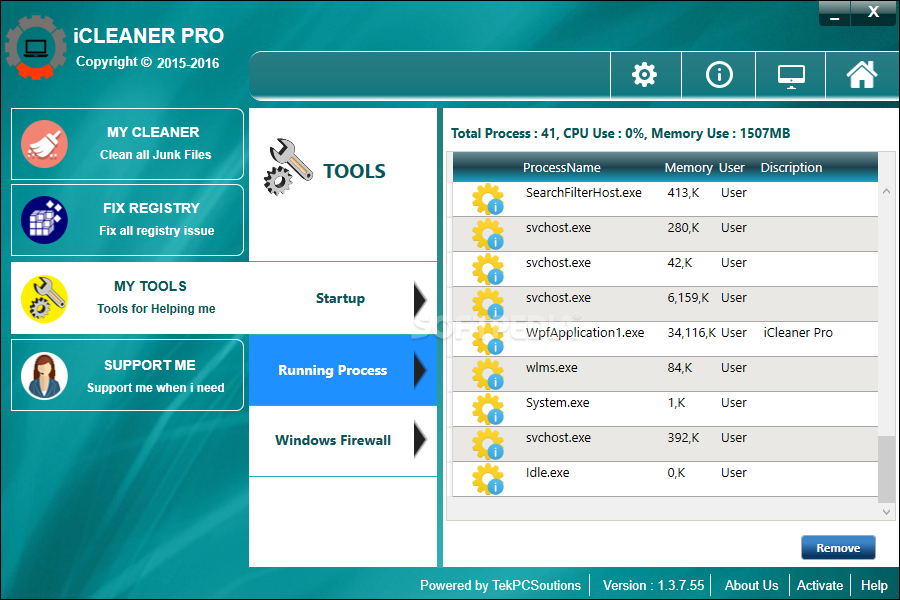
Task: Open the Windows Firewall tool
Action: [x=343, y=440]
